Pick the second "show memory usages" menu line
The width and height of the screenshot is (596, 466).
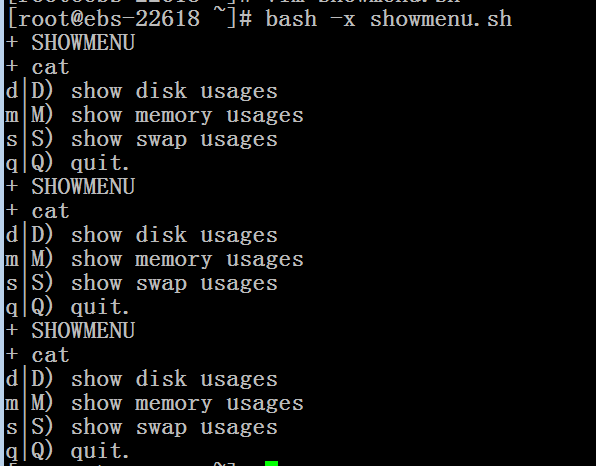[x=154, y=259]
